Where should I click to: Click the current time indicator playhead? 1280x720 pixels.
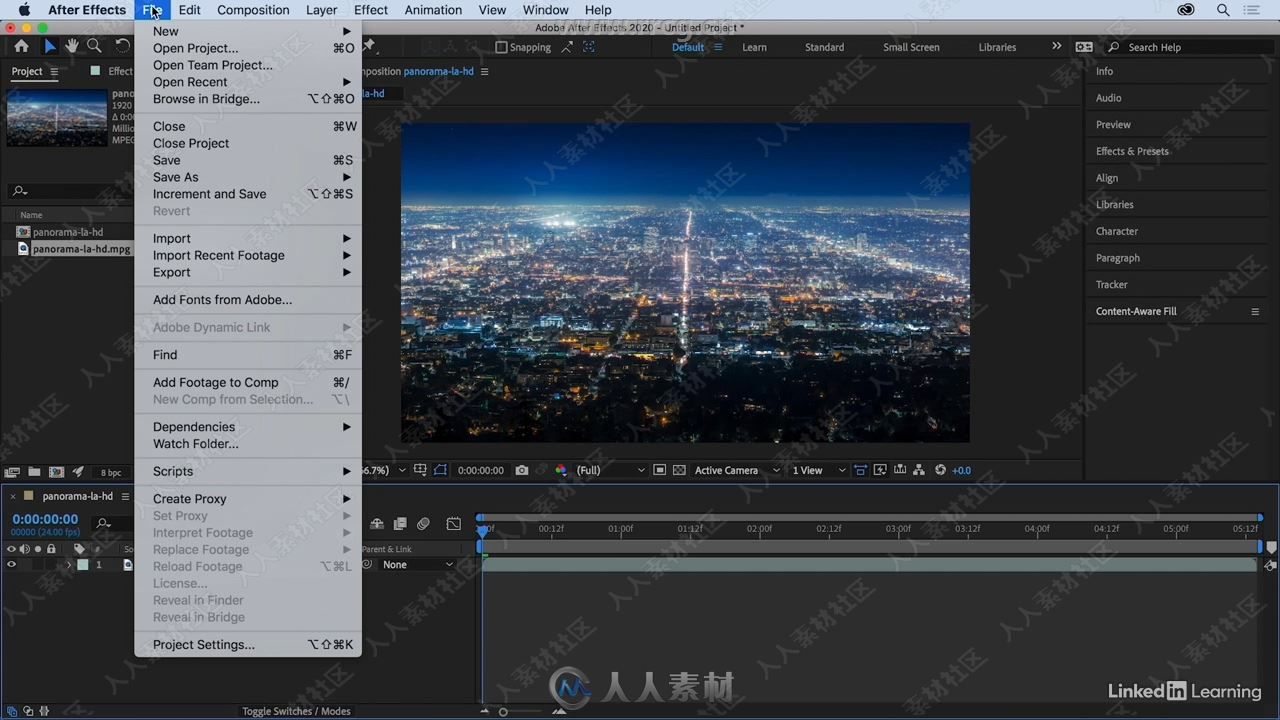coord(482,531)
